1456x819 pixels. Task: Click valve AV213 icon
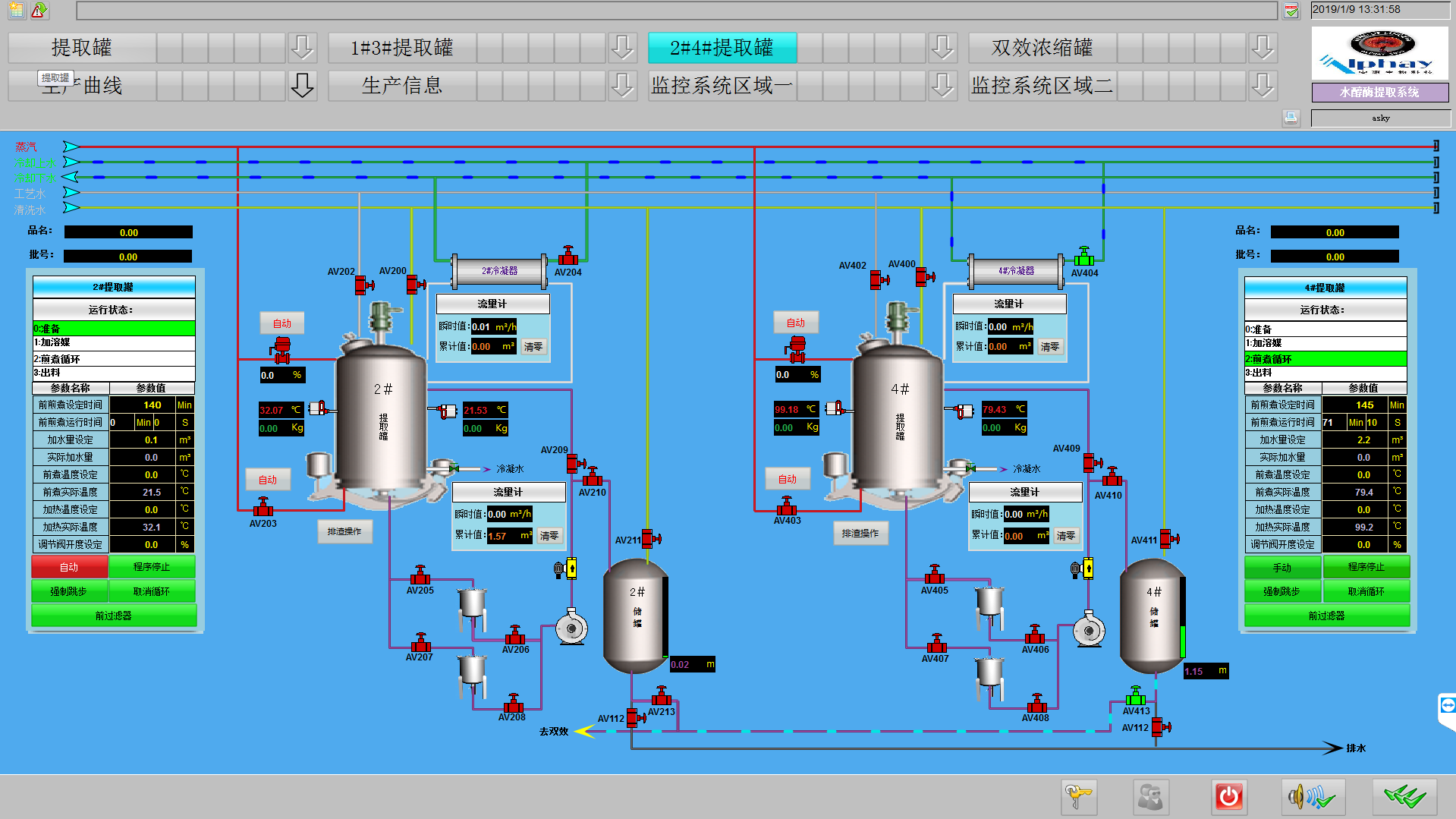pyautogui.click(x=661, y=696)
